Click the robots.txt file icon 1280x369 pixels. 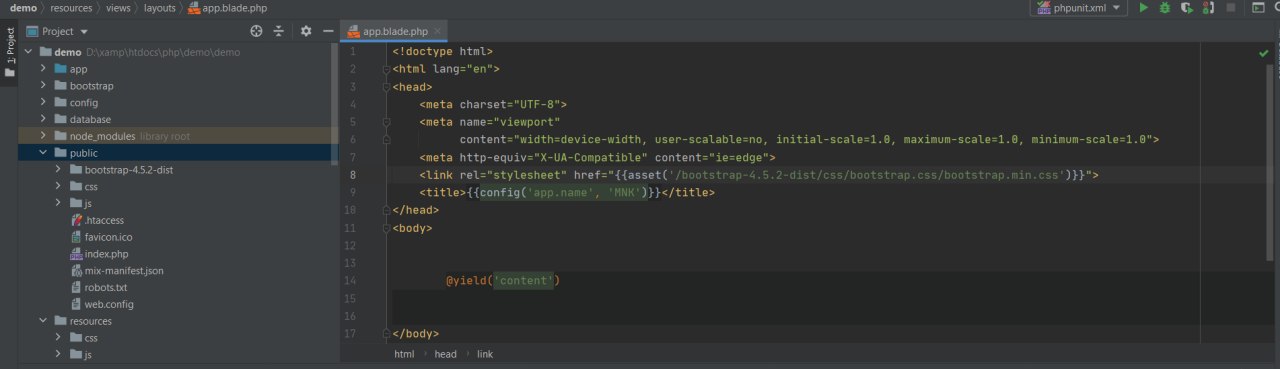(76, 287)
